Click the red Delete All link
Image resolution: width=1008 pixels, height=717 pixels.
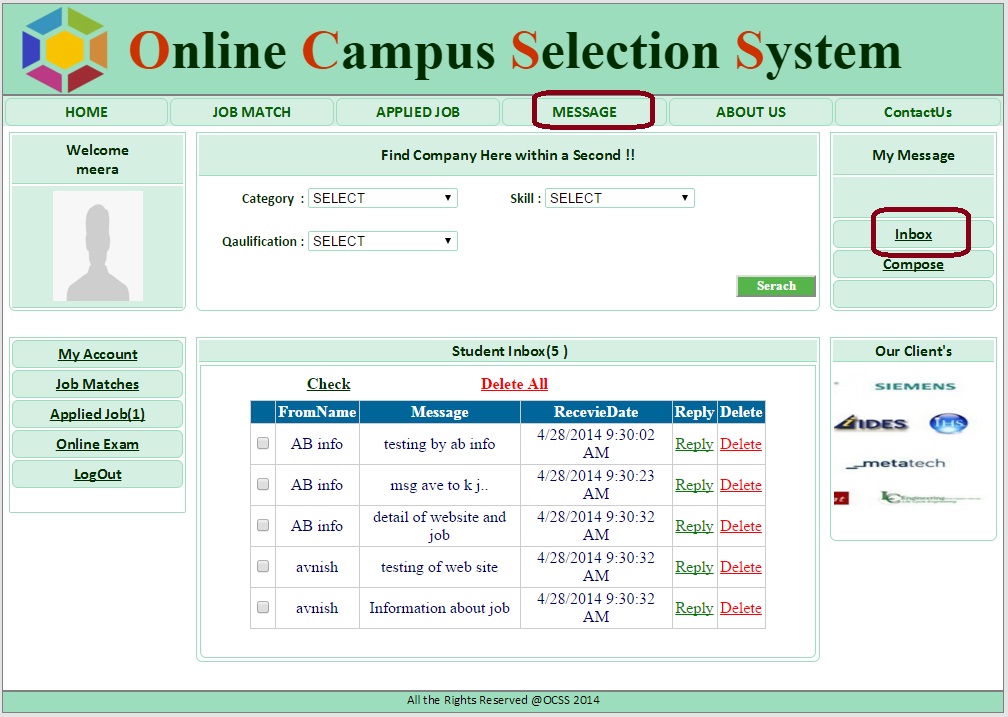[514, 384]
